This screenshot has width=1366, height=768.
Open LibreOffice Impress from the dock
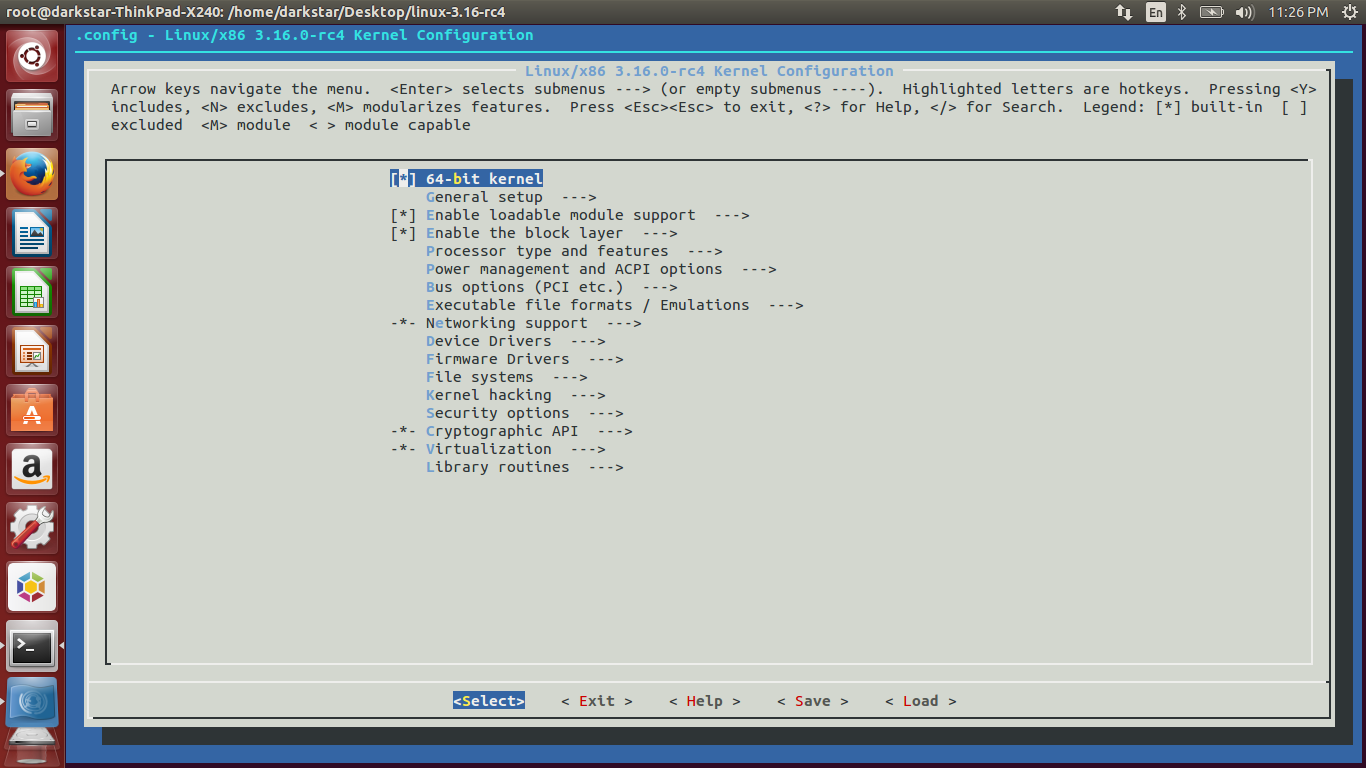tap(32, 351)
